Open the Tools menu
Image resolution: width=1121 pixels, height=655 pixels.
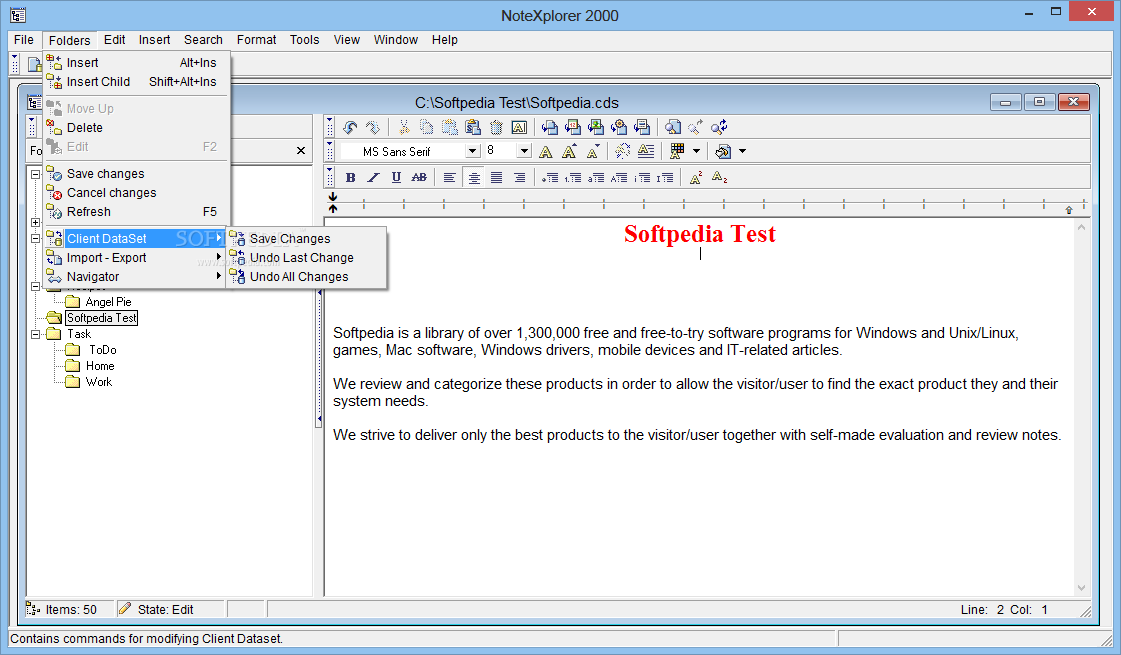pyautogui.click(x=305, y=40)
